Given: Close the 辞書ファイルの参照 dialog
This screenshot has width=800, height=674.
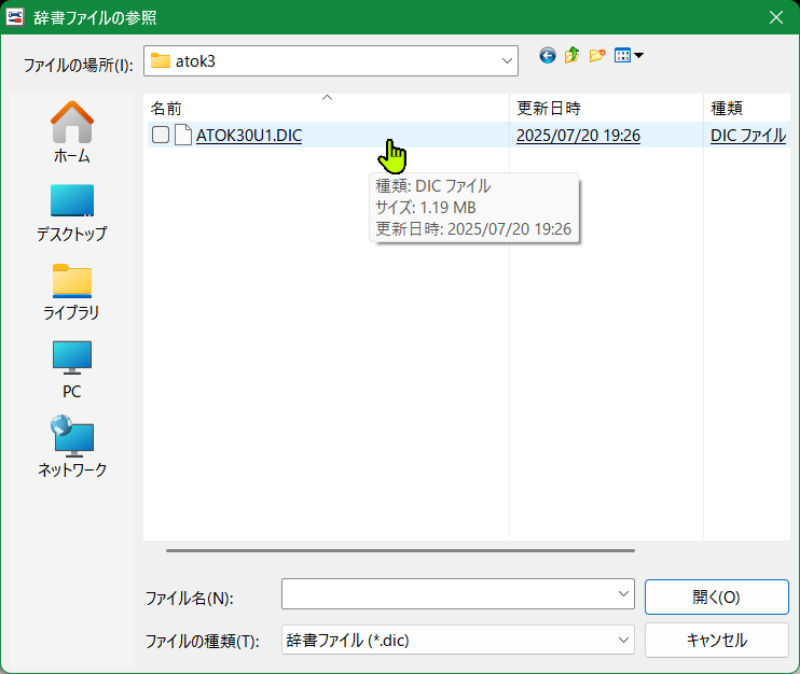Looking at the screenshot, I should click(x=776, y=17).
